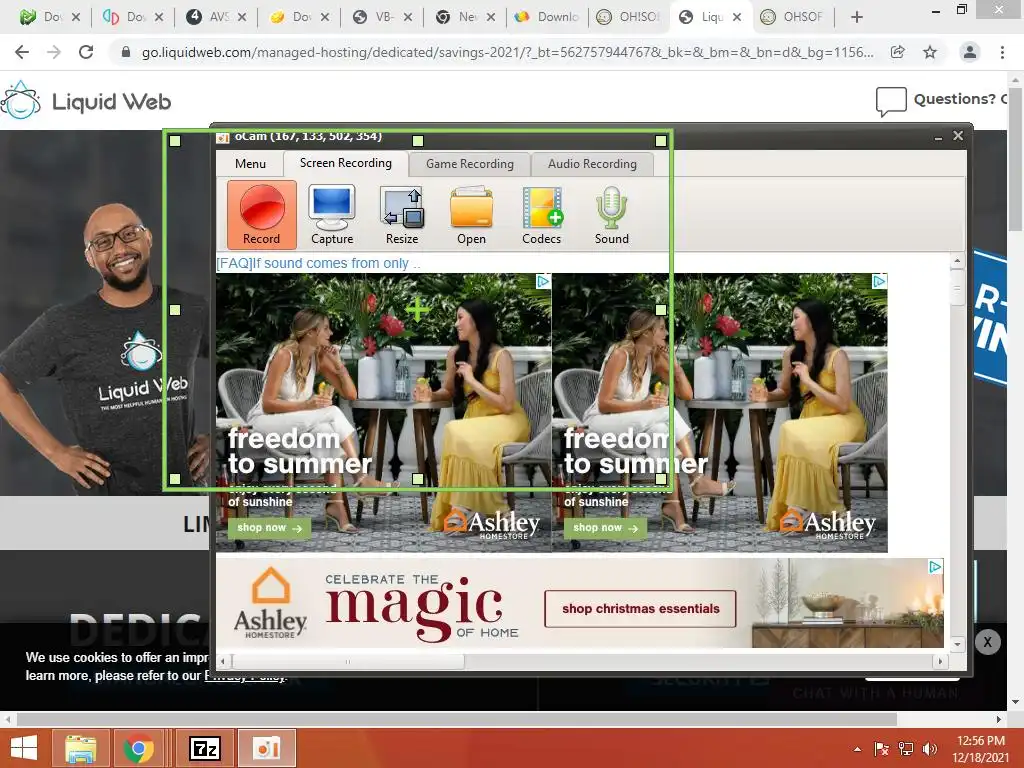Screen dimensions: 1024x768
Task: Click the Capture monitor icon in oCam
Action: point(332,215)
